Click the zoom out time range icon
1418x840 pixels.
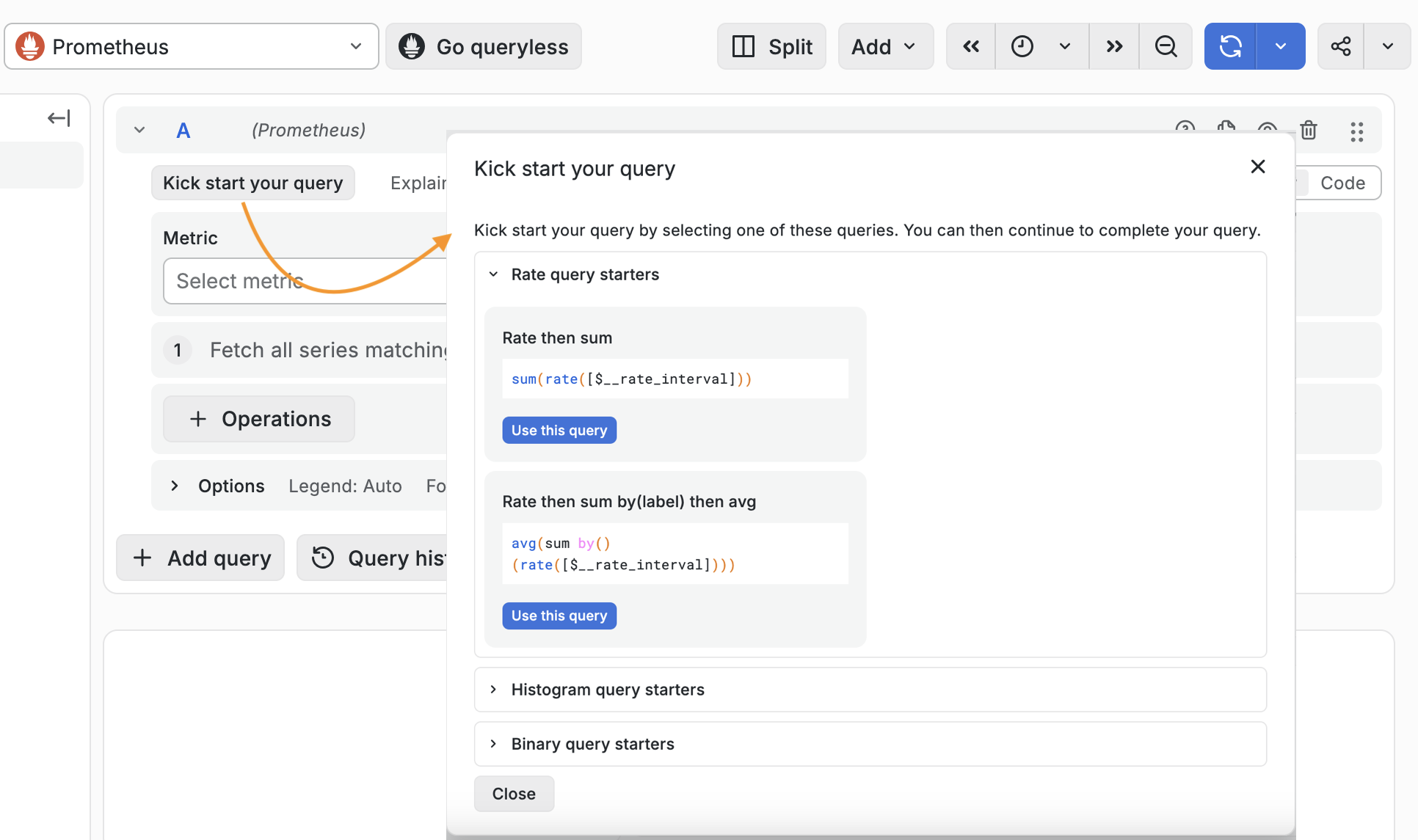[x=1166, y=46]
